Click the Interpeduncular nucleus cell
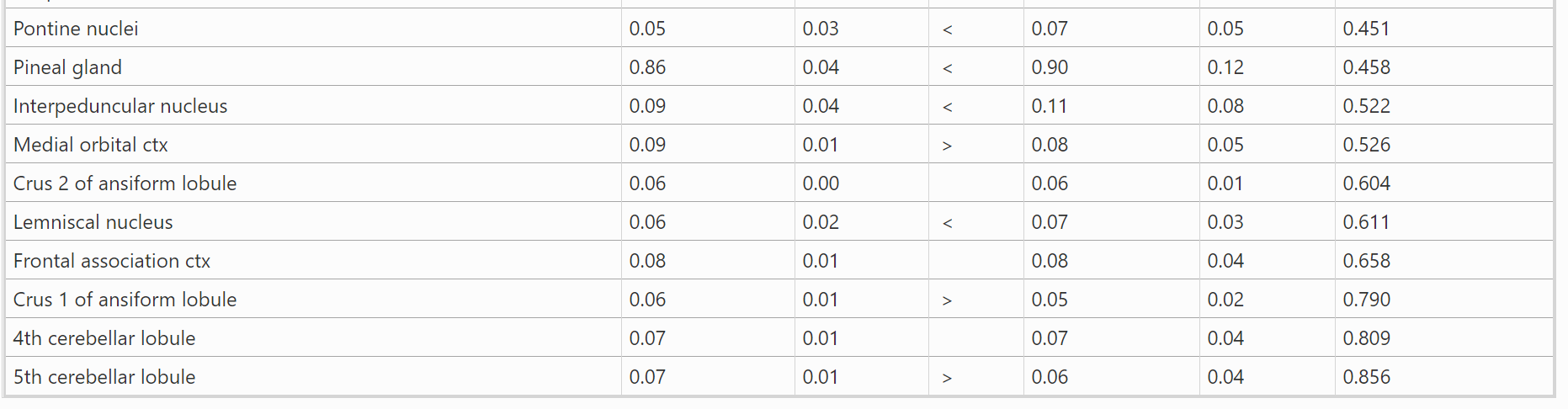 [120, 106]
